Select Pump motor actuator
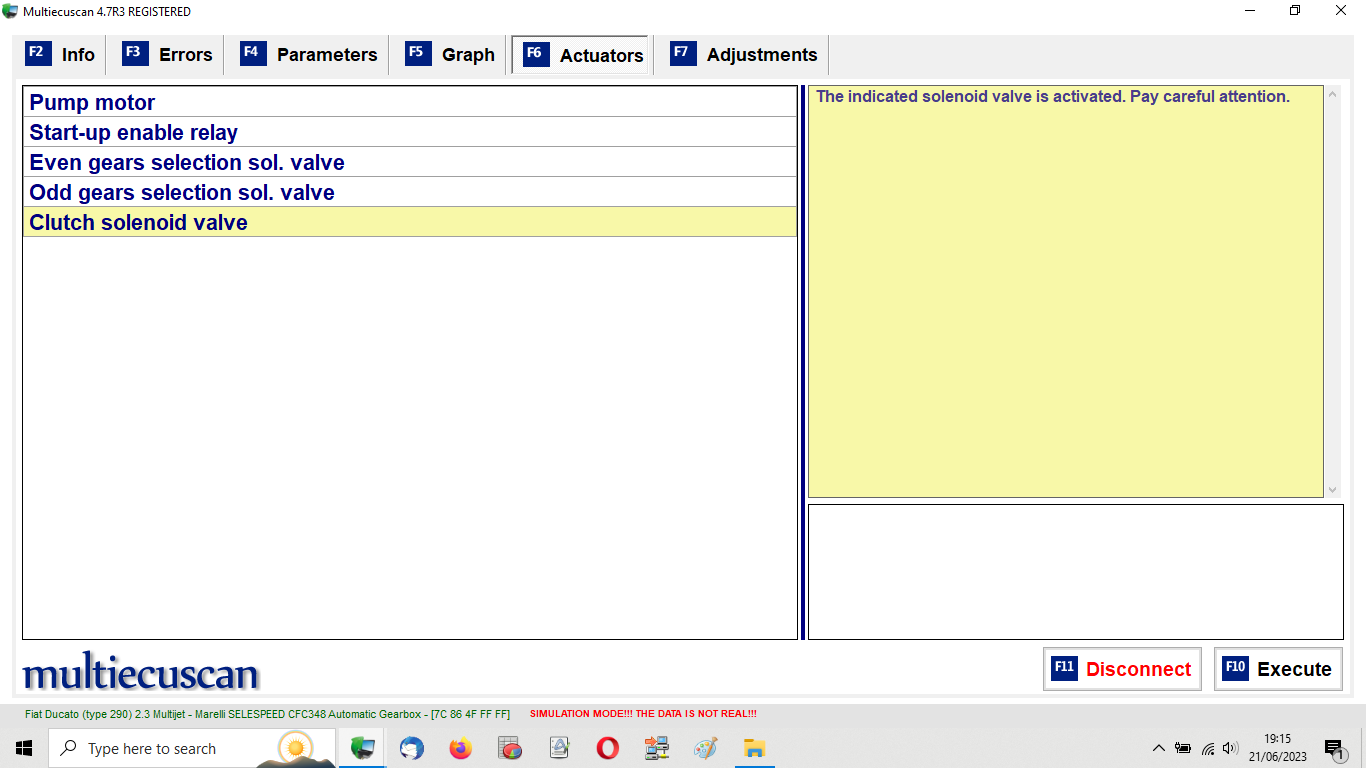Screen dimensions: 1366x768 point(410,102)
